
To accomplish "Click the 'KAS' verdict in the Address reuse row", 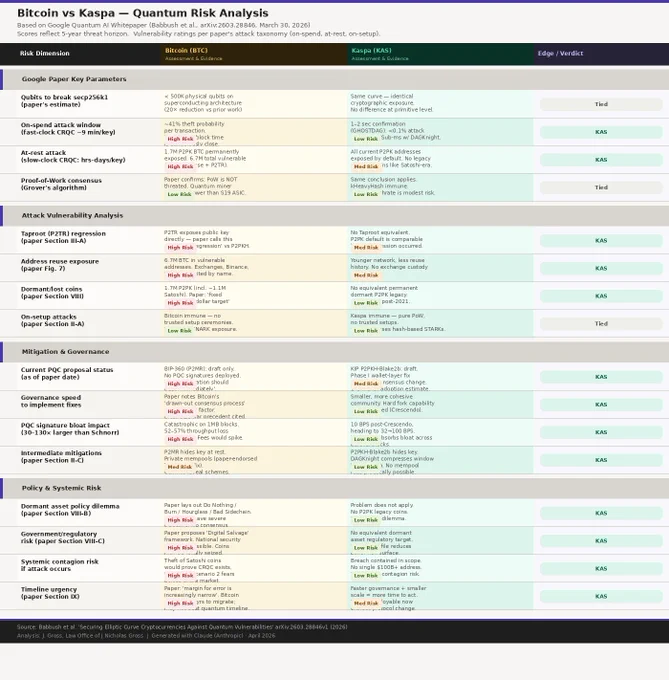I will (601, 268).
